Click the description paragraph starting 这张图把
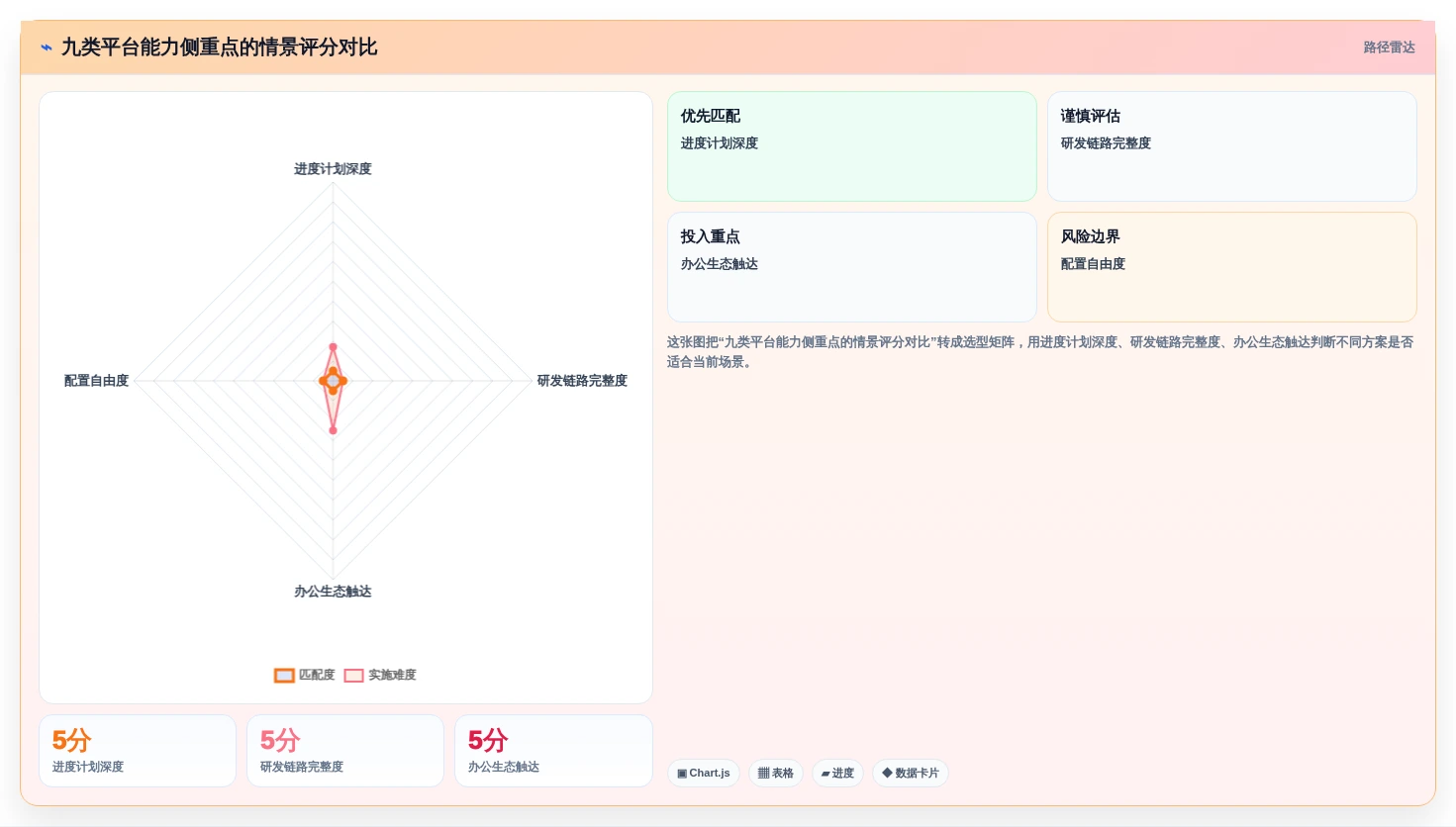This screenshot has width=1456, height=827. (x=1039, y=352)
